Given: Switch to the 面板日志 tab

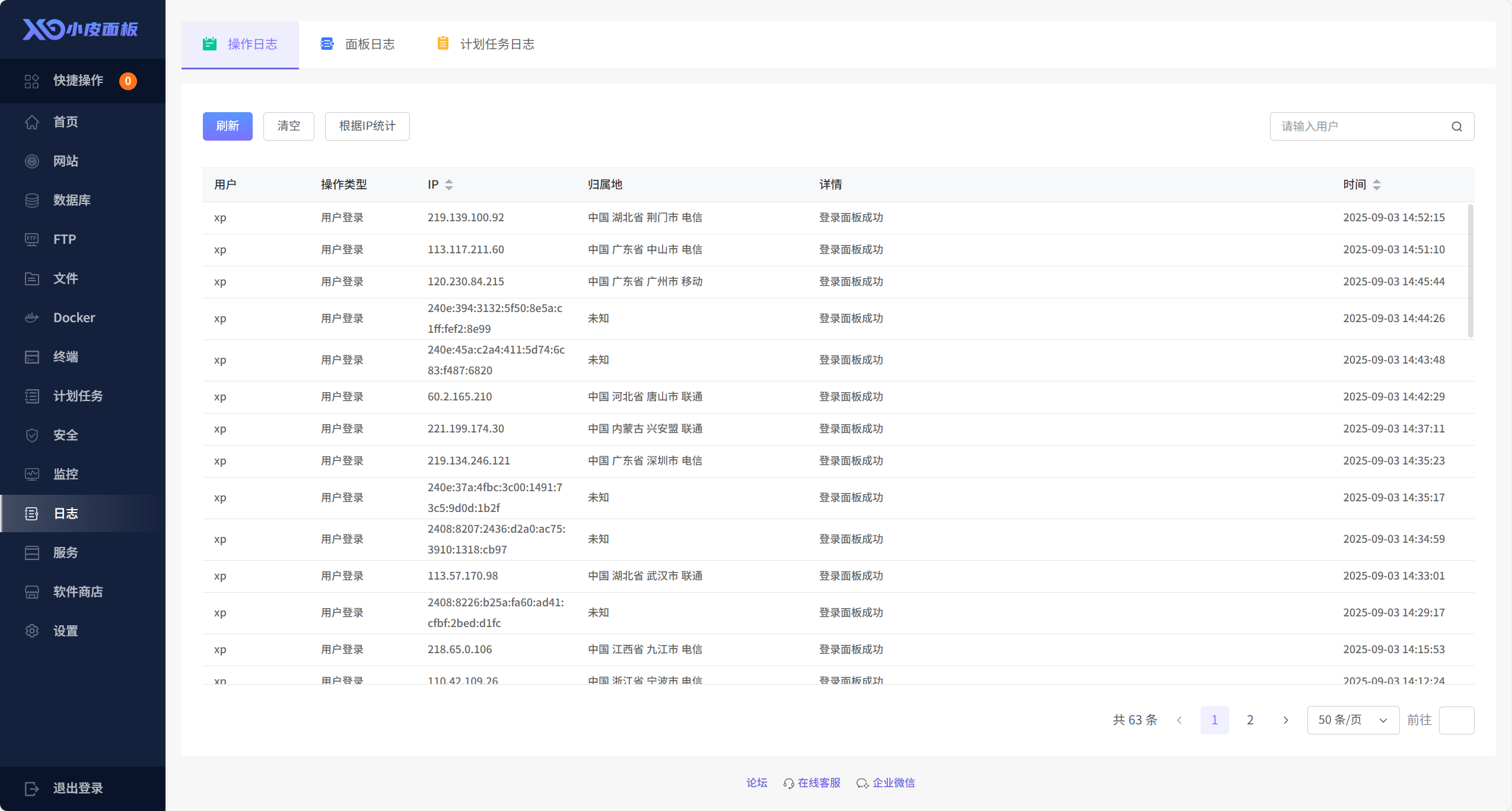Looking at the screenshot, I should click(x=358, y=44).
